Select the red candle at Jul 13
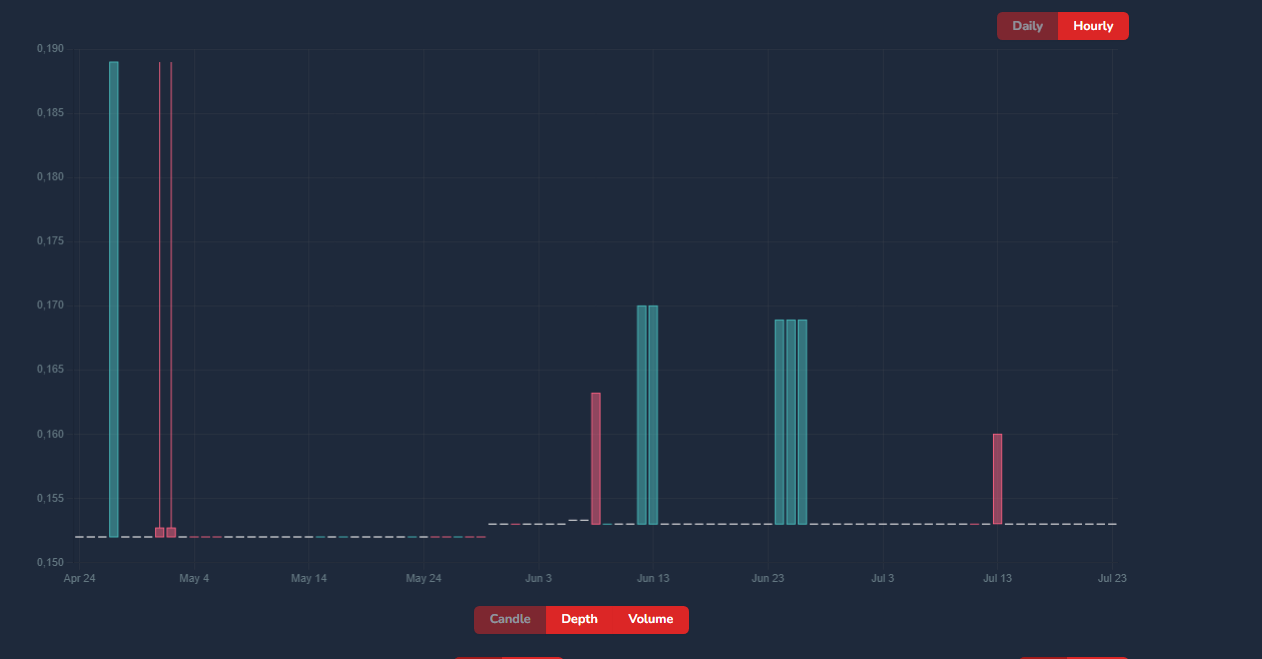The image size is (1262, 659). (x=998, y=479)
